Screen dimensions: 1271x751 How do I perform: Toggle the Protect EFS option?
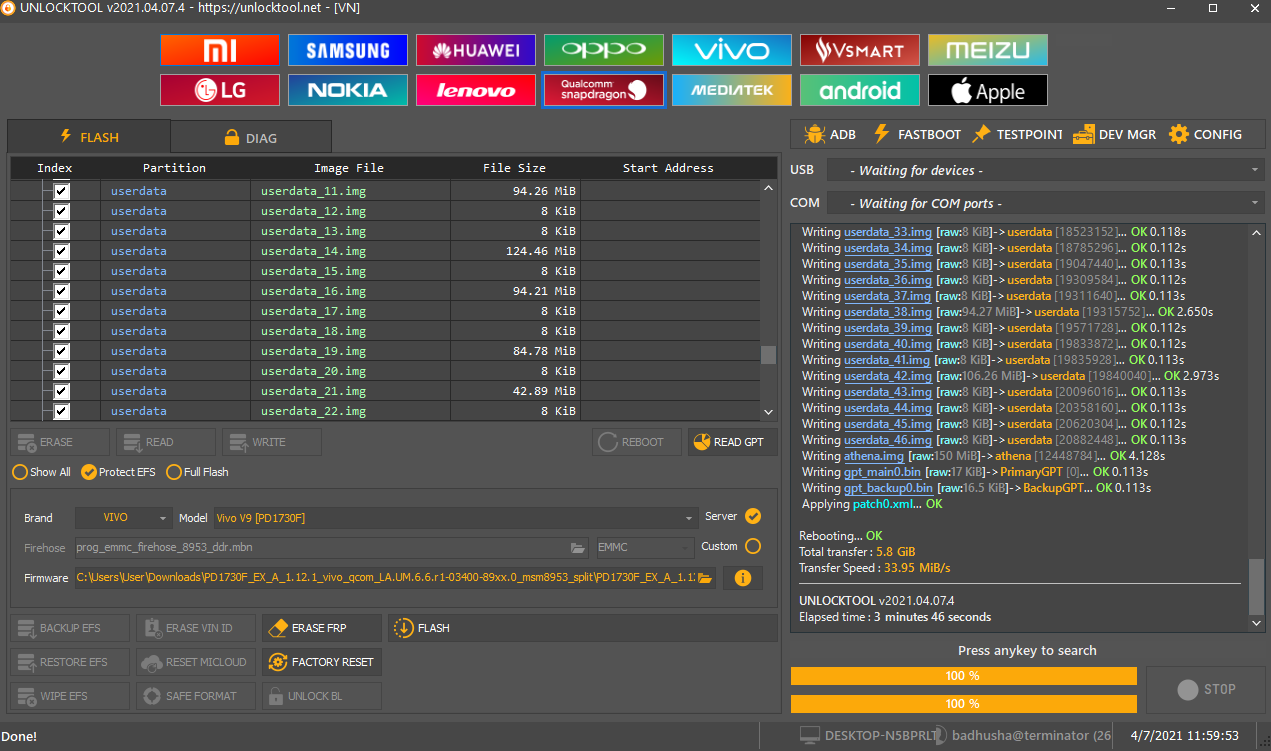120,472
